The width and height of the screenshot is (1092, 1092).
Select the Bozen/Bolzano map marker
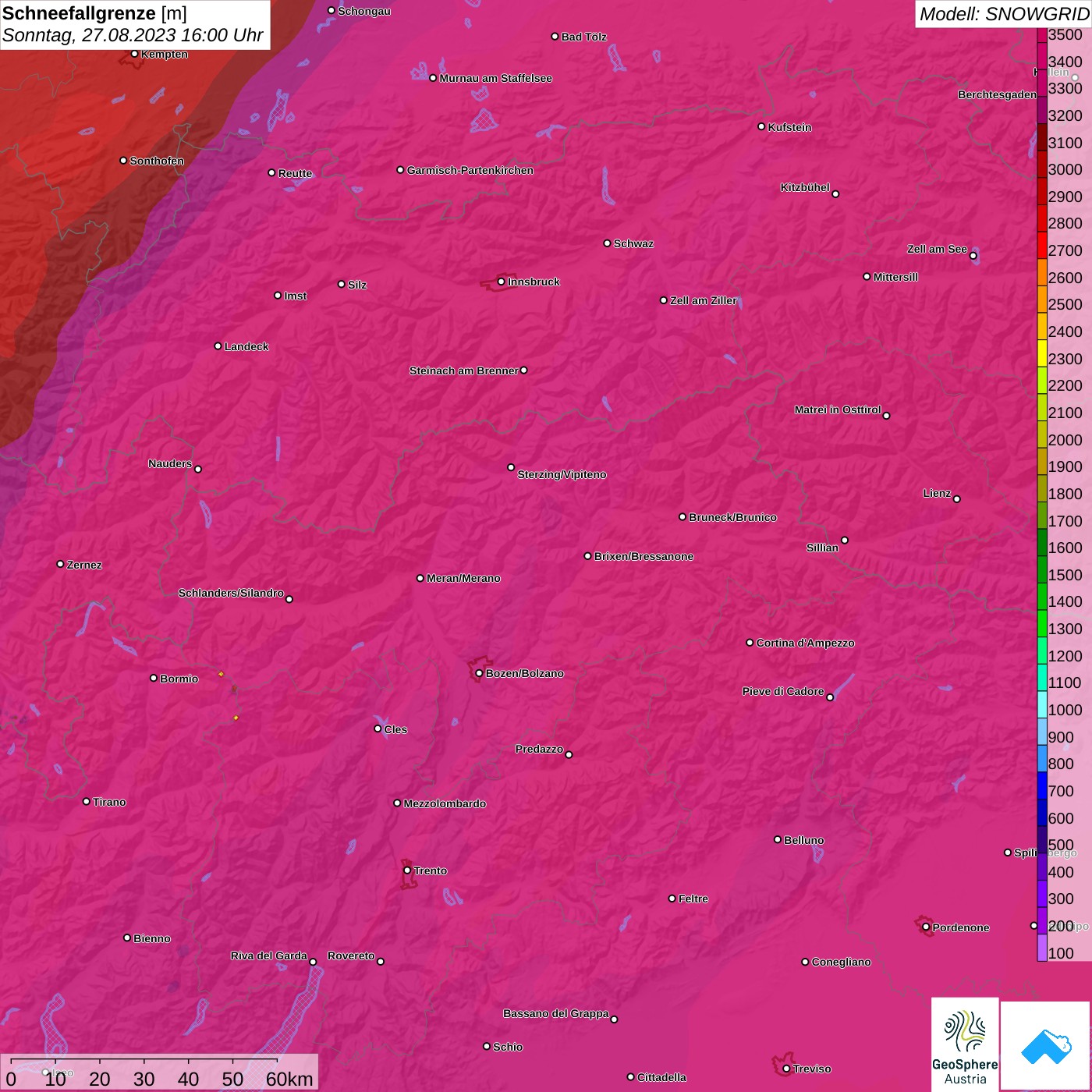(479, 673)
